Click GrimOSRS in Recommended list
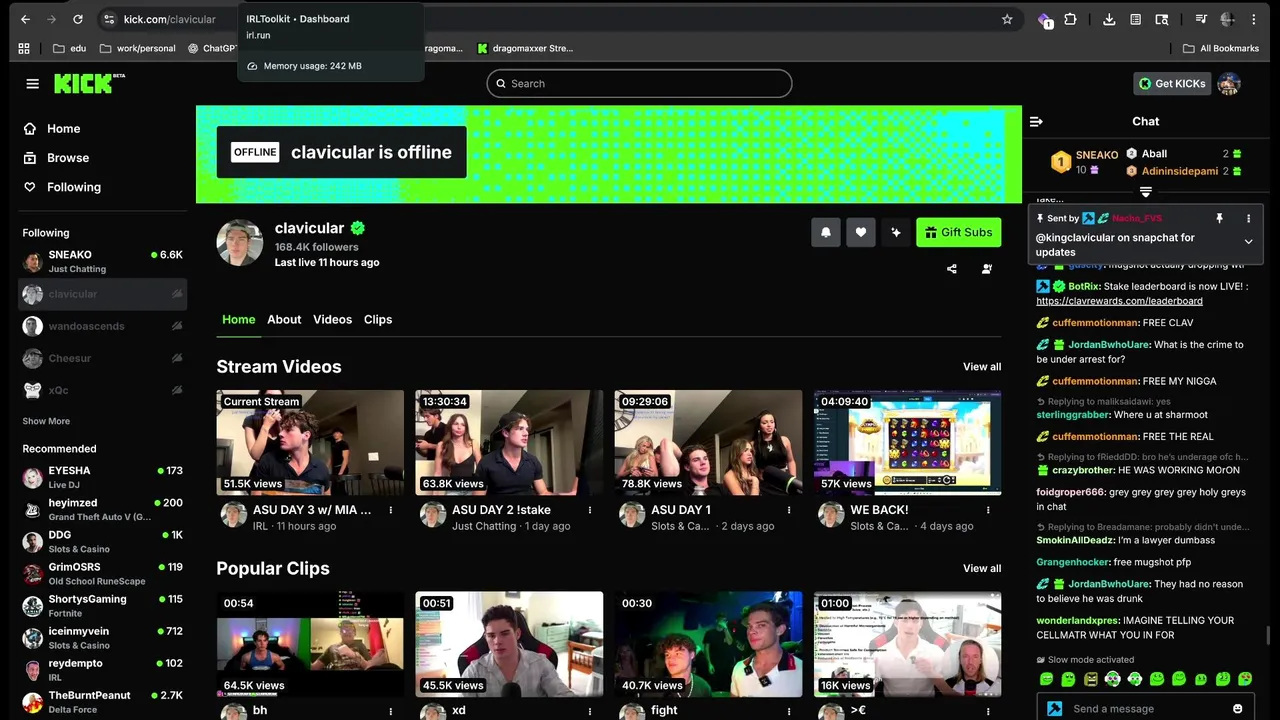Viewport: 1280px width, 720px height. 103,574
